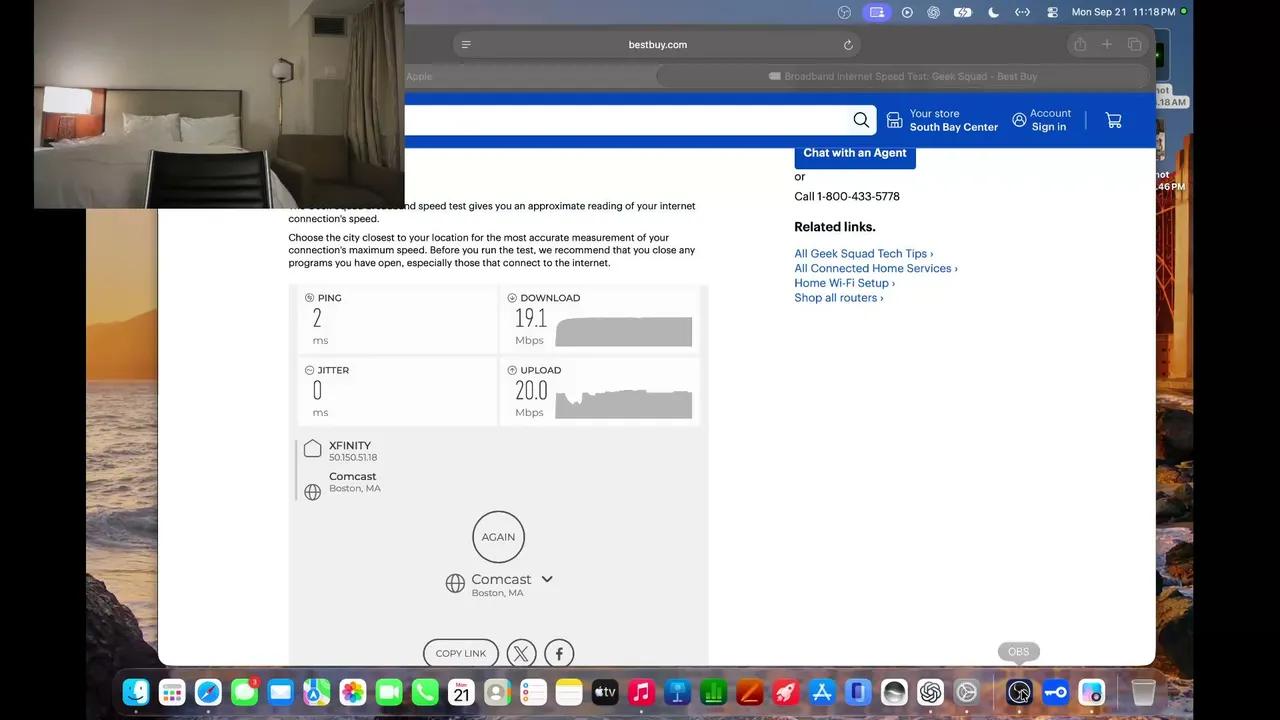Open the battery status in menu bar
The width and height of the screenshot is (1280, 720).
(963, 12)
